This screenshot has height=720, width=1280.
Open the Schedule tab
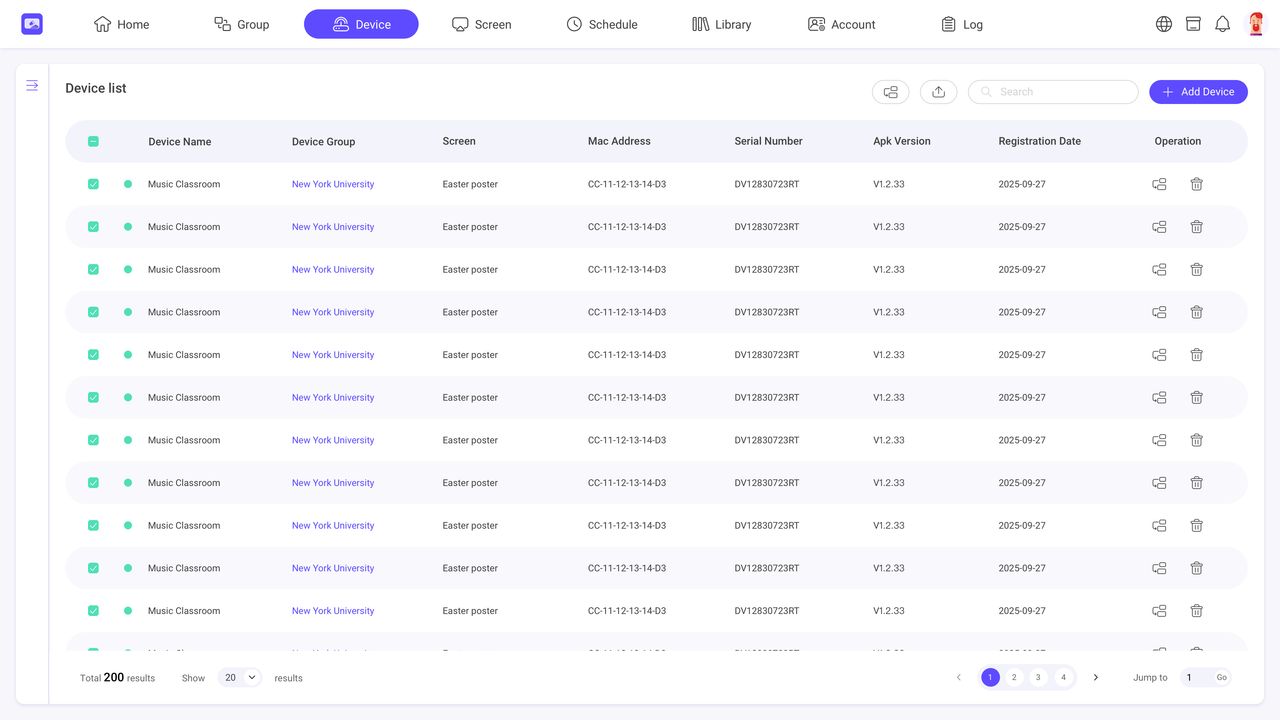click(602, 24)
